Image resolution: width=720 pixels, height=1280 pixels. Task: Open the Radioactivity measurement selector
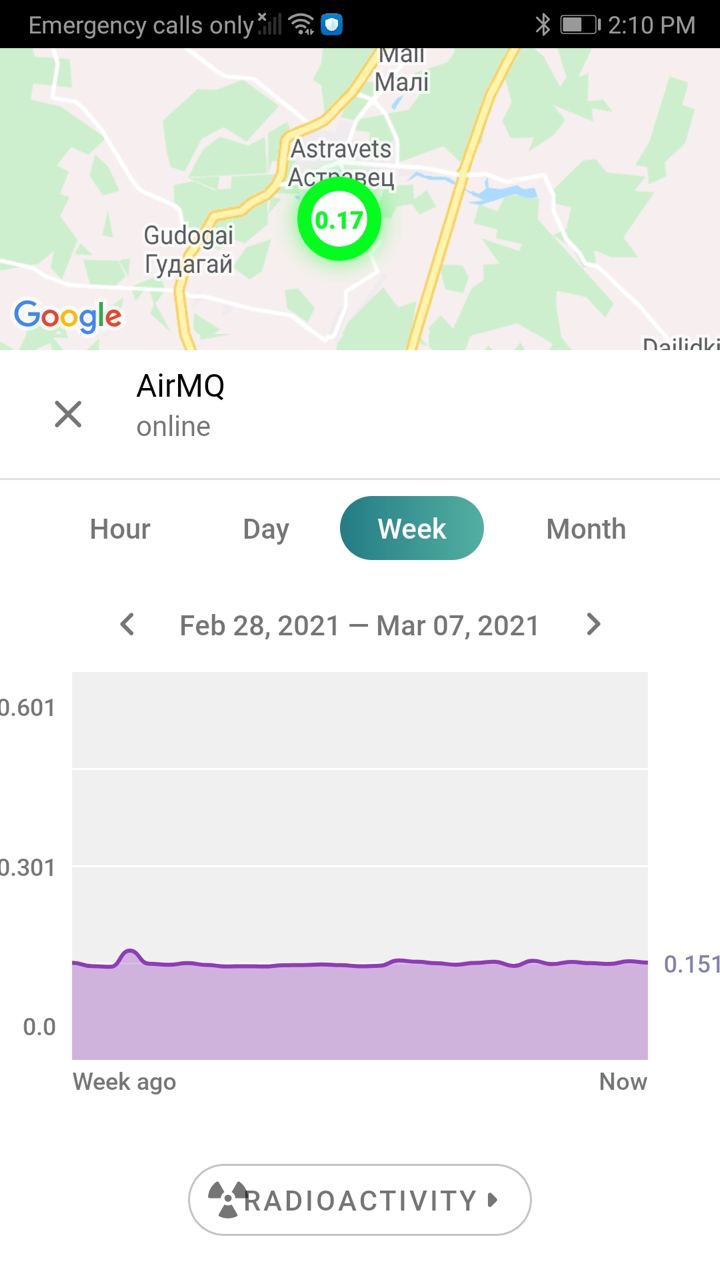tap(360, 1199)
